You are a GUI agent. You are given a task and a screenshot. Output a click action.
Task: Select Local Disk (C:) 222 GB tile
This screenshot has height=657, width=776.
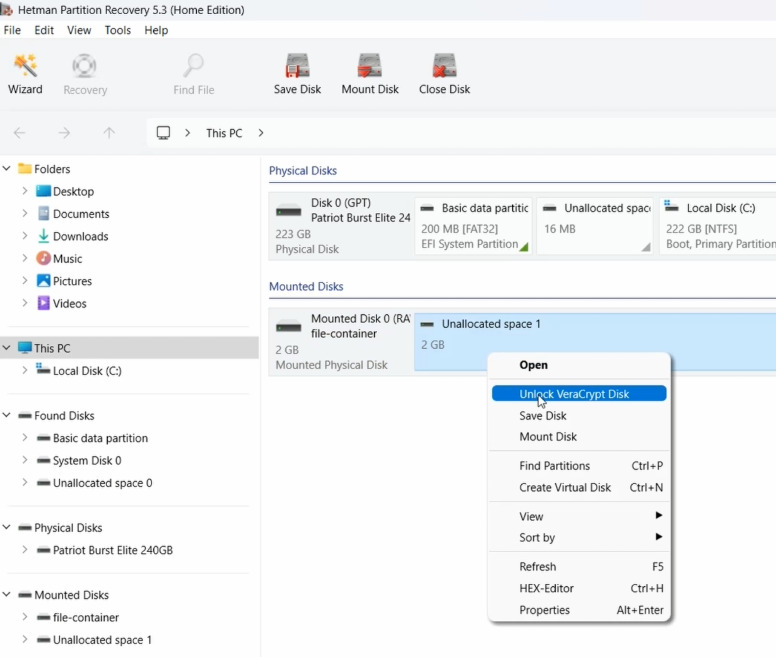(x=718, y=226)
